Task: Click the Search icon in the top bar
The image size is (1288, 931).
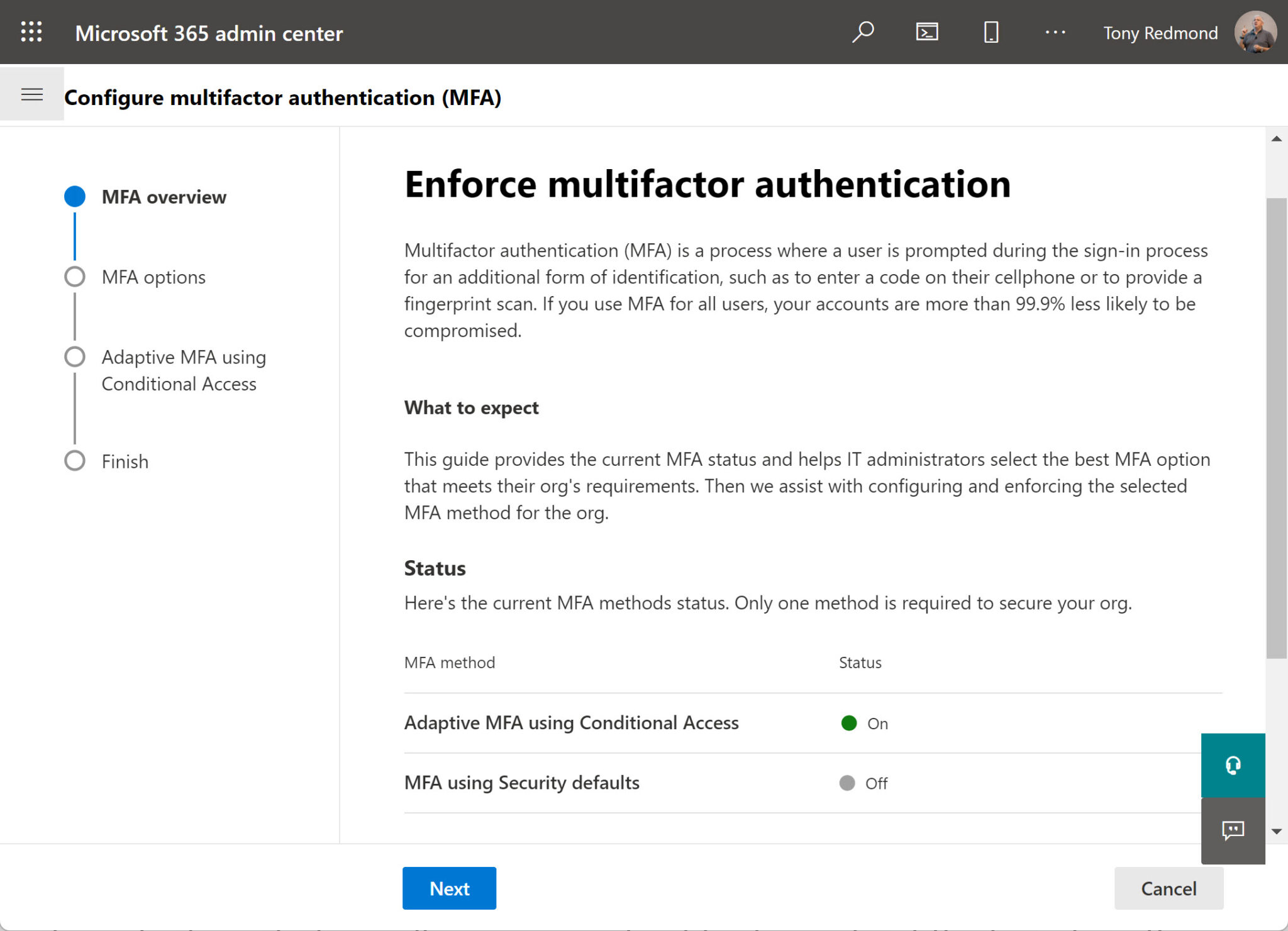Action: pos(864,32)
